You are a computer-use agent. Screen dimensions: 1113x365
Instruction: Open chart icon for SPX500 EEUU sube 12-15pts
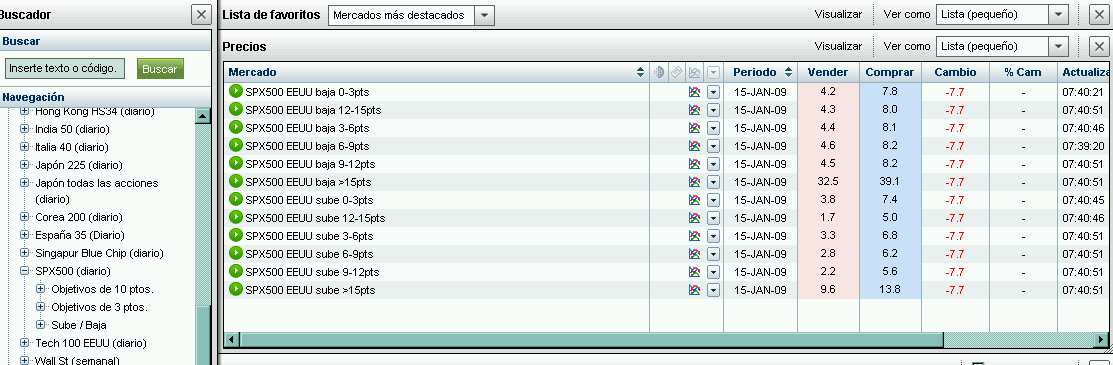pos(694,218)
